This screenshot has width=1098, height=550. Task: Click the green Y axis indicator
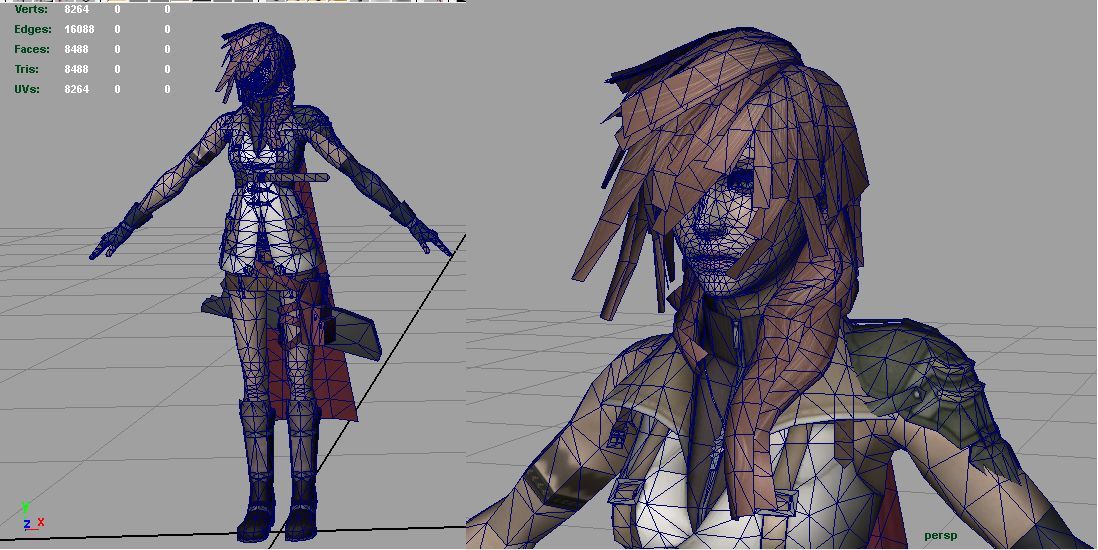25,507
